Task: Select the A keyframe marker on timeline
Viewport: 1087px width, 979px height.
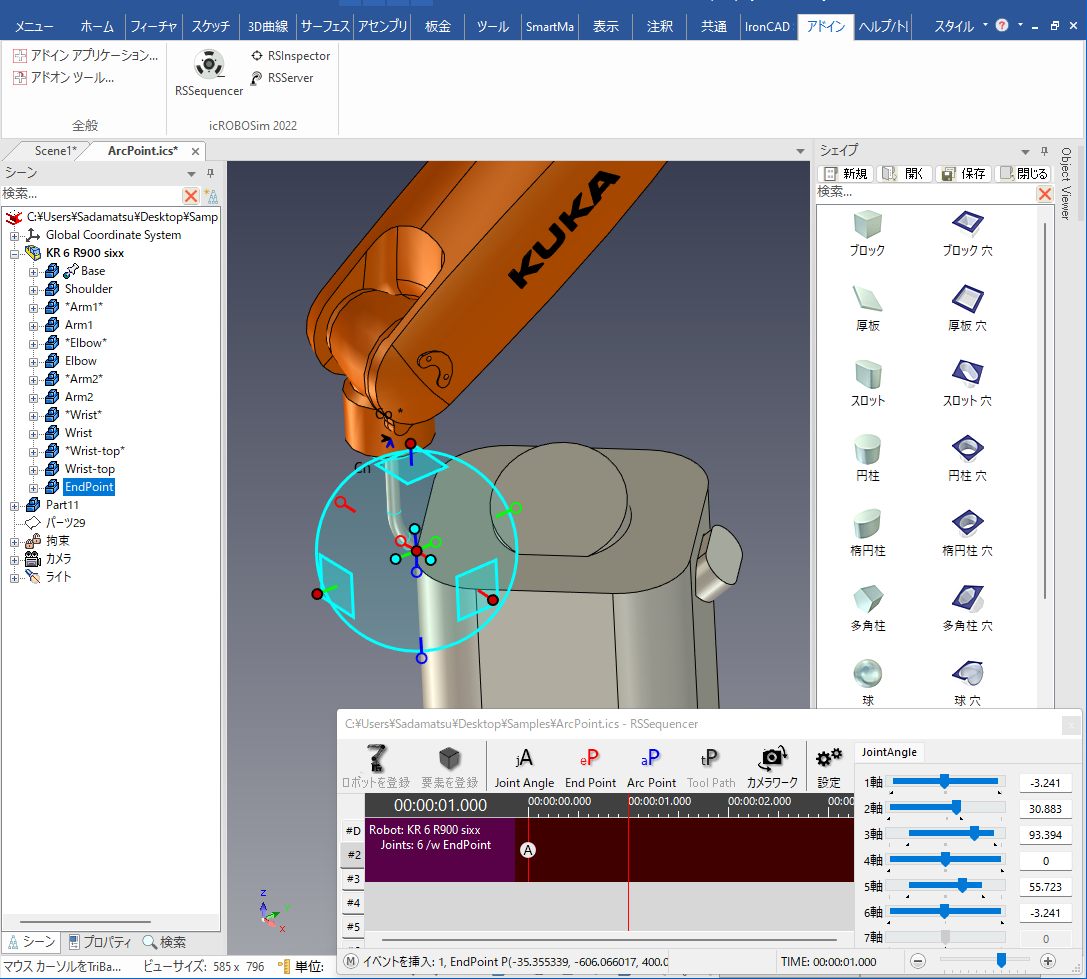Action: (x=529, y=850)
